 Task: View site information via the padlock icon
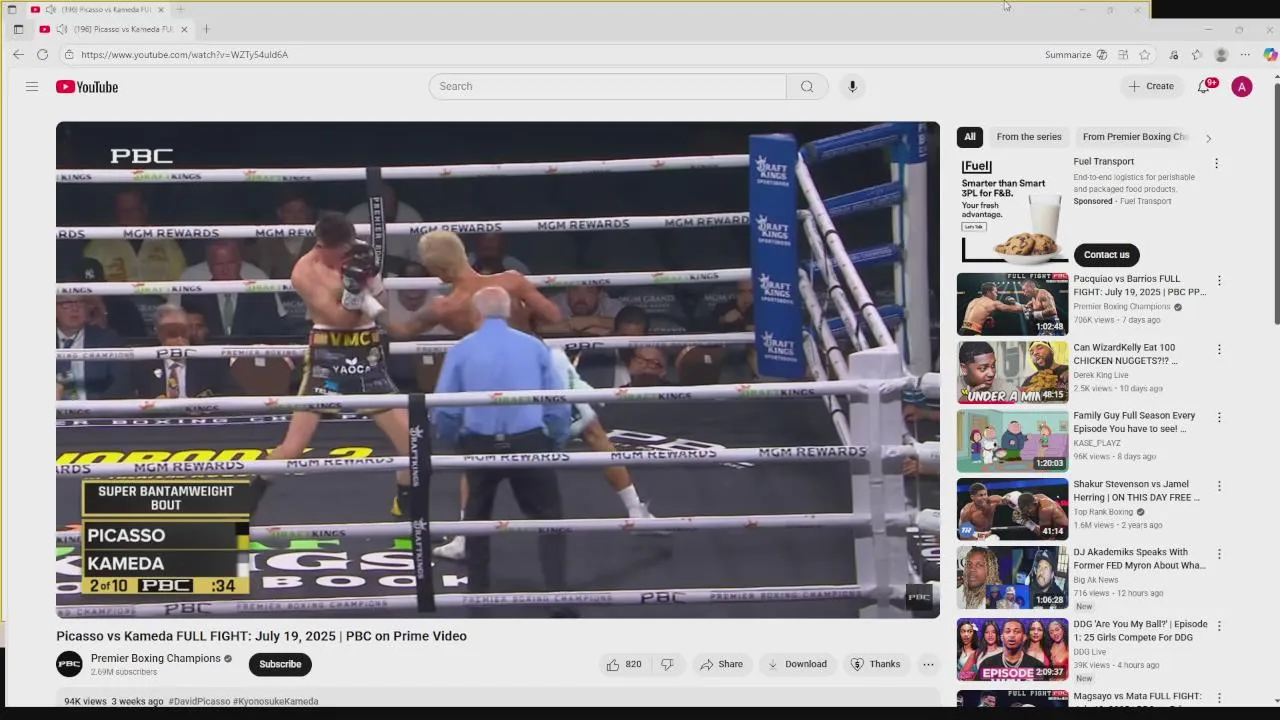tap(68, 55)
